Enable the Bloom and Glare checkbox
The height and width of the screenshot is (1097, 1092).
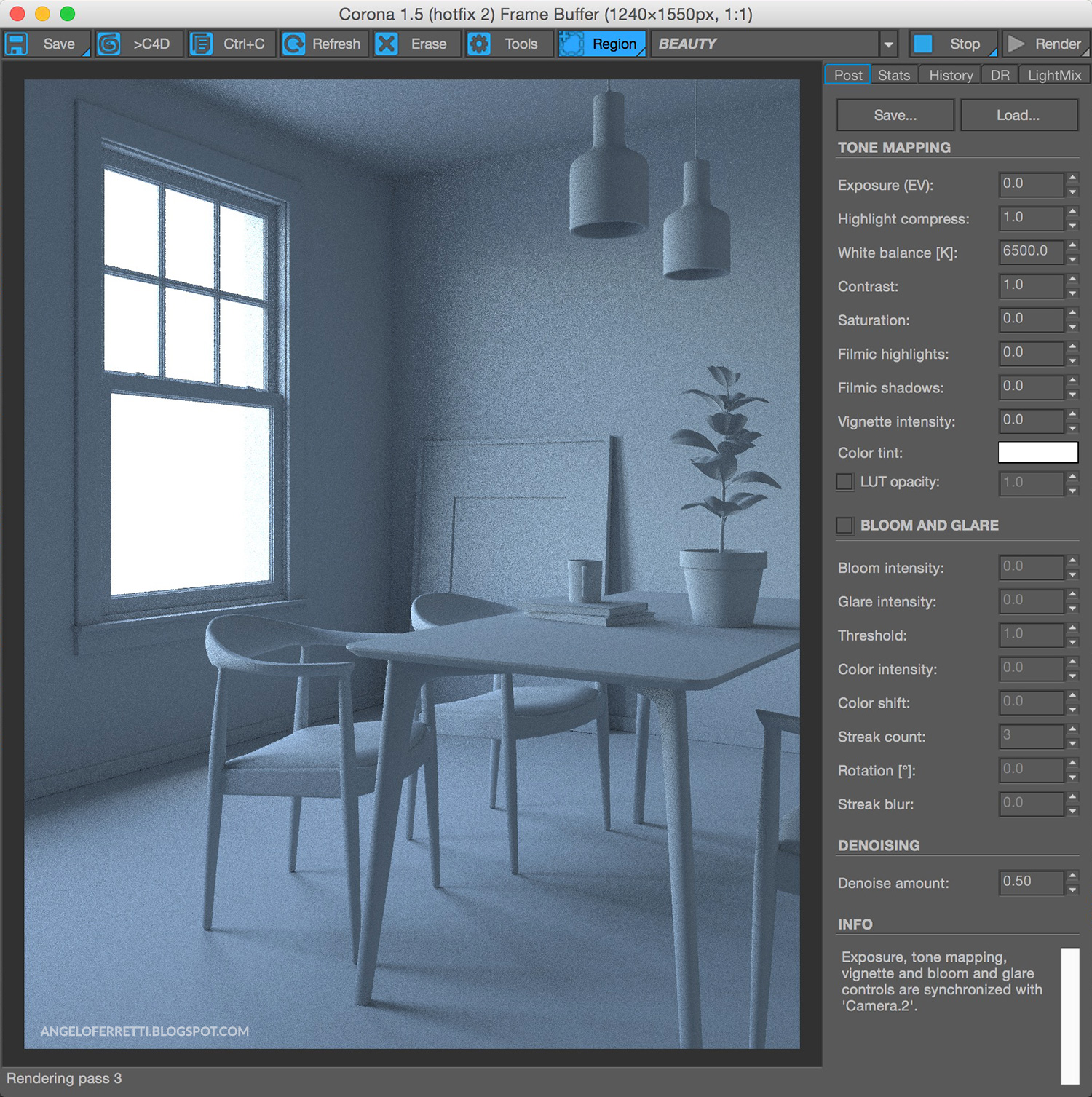[x=844, y=525]
